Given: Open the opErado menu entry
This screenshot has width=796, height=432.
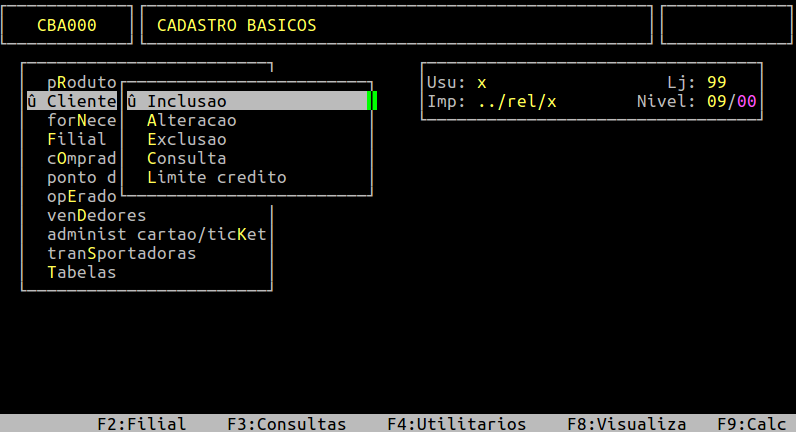Looking at the screenshot, I should tap(82, 196).
